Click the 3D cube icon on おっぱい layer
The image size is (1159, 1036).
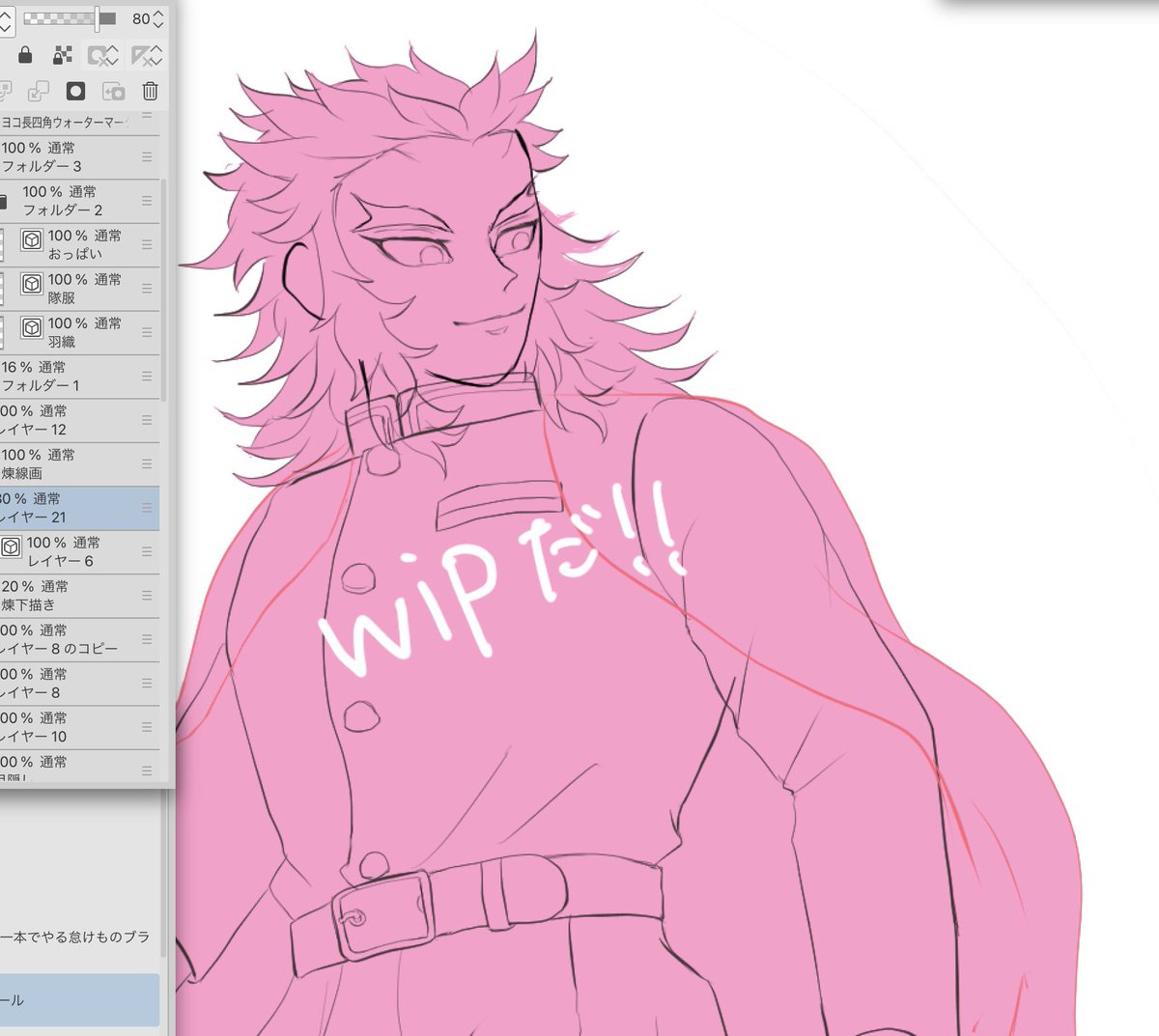point(32,240)
